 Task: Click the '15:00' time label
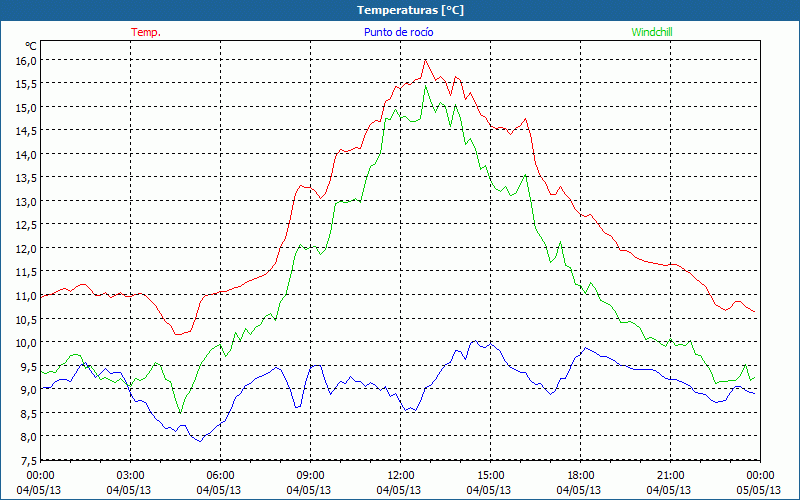tap(490, 475)
